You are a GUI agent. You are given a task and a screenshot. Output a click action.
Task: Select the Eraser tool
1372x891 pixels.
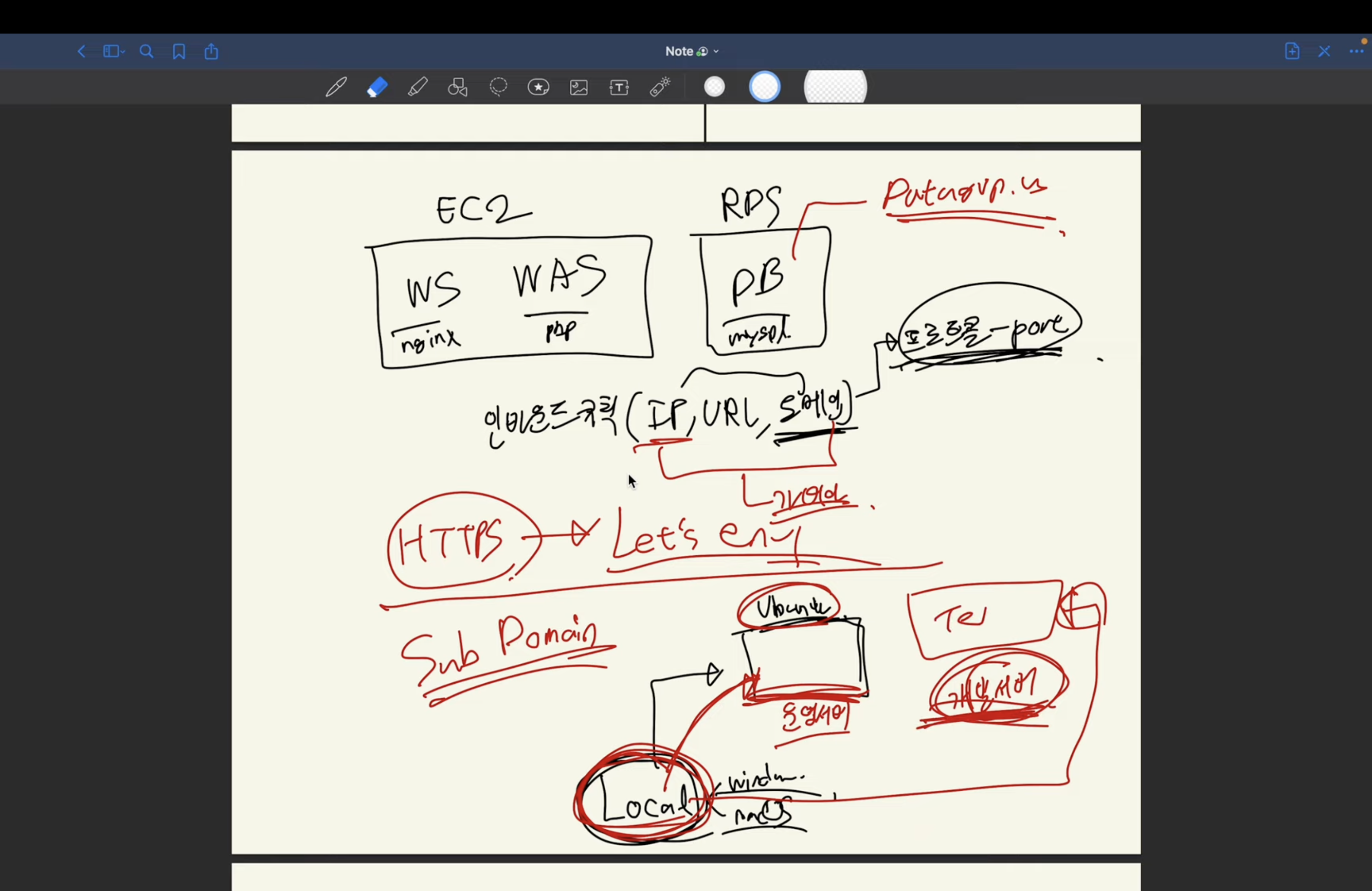(x=377, y=87)
